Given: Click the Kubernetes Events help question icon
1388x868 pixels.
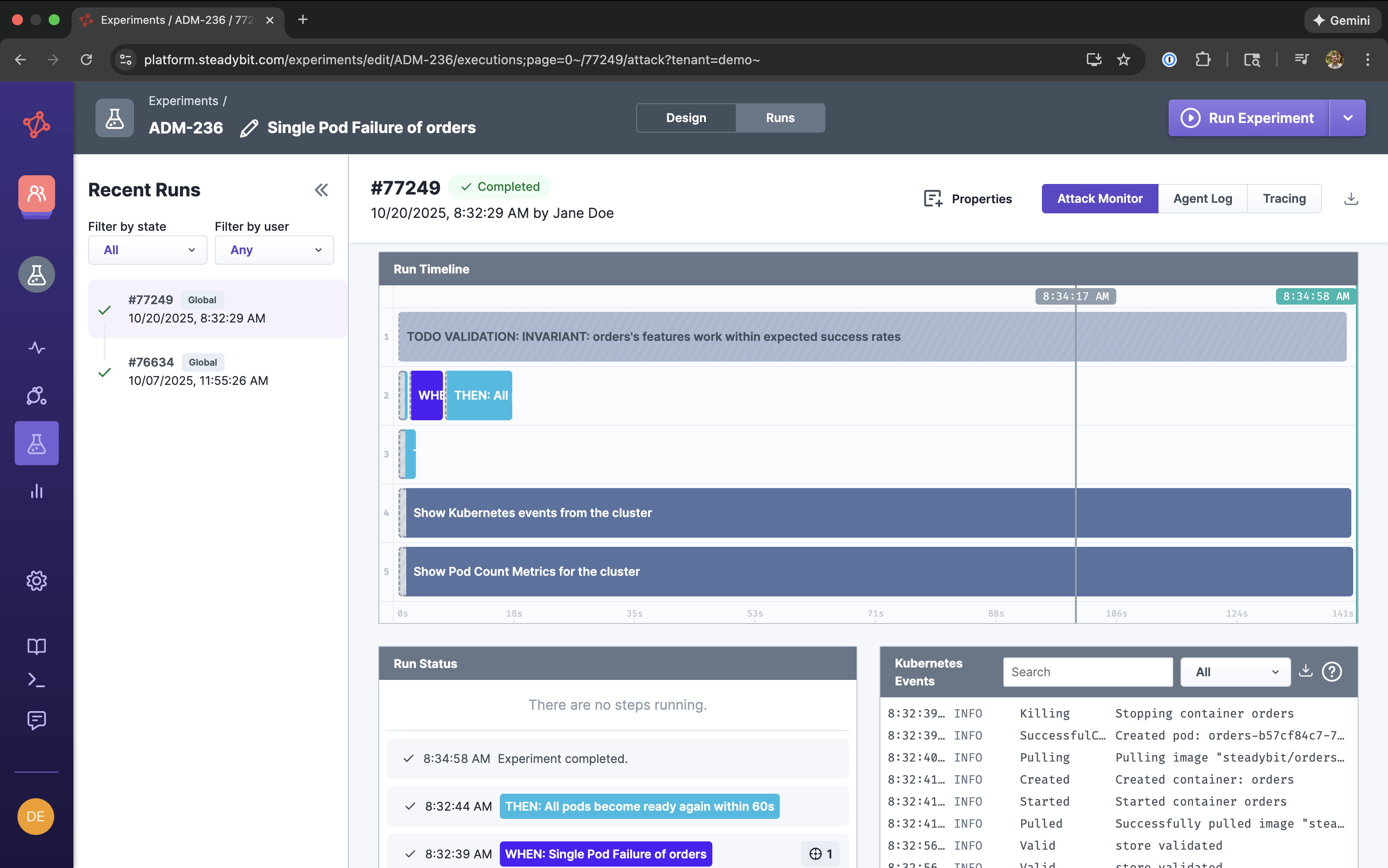Looking at the screenshot, I should pyautogui.click(x=1332, y=672).
